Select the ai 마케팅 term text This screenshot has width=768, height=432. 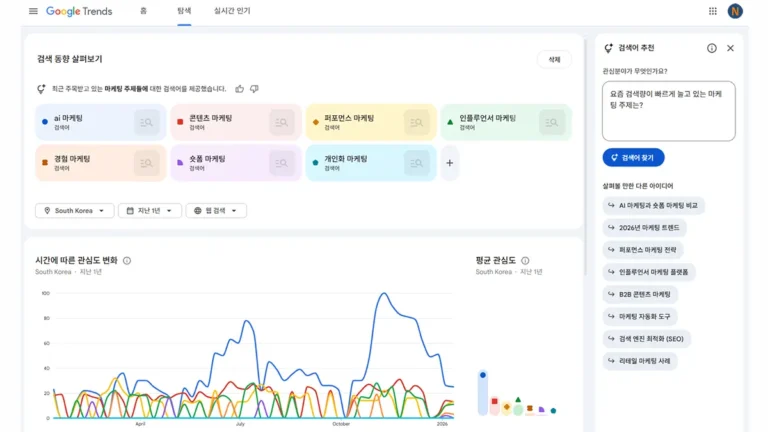[68, 118]
